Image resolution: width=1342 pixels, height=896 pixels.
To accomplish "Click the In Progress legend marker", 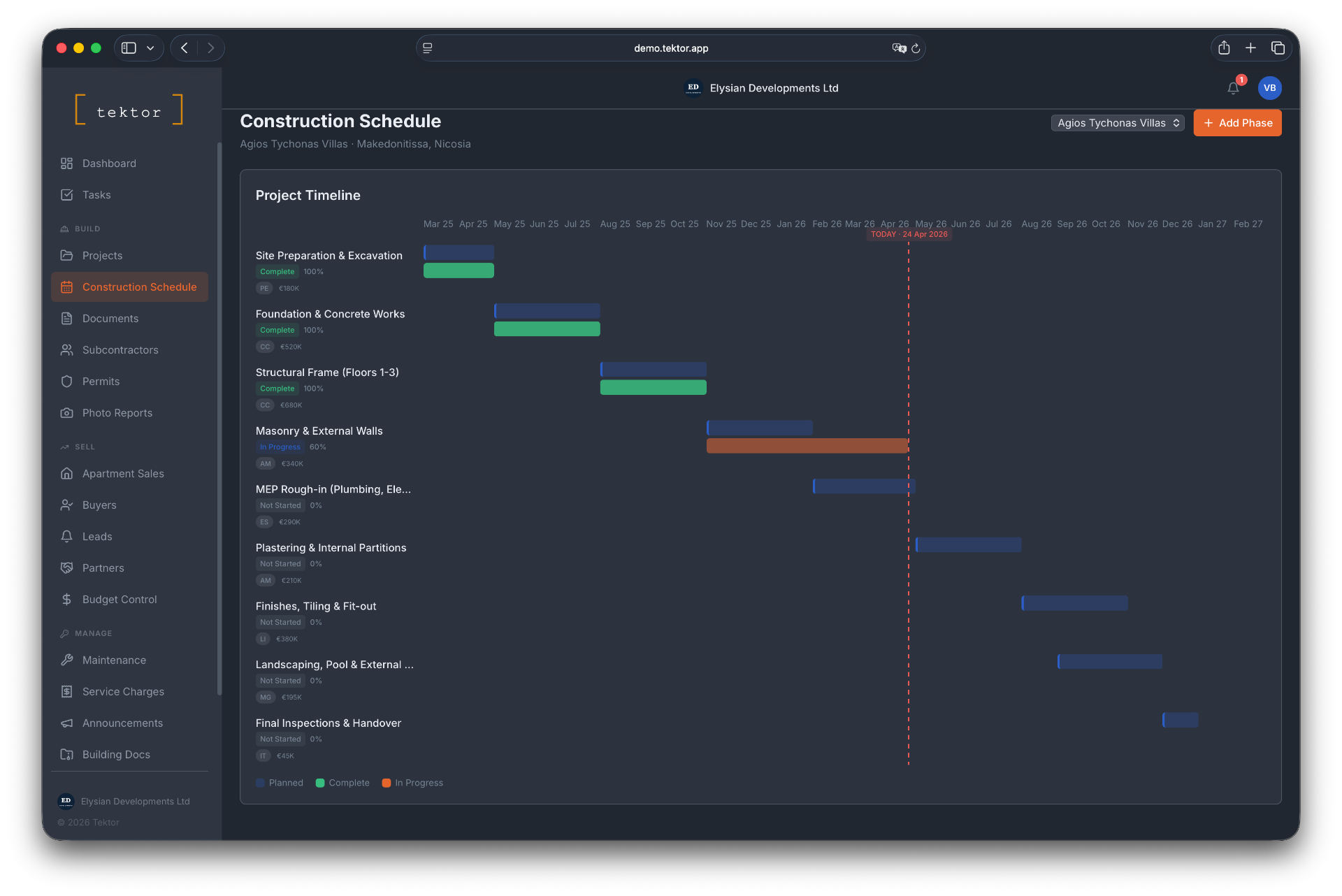I will click(387, 783).
